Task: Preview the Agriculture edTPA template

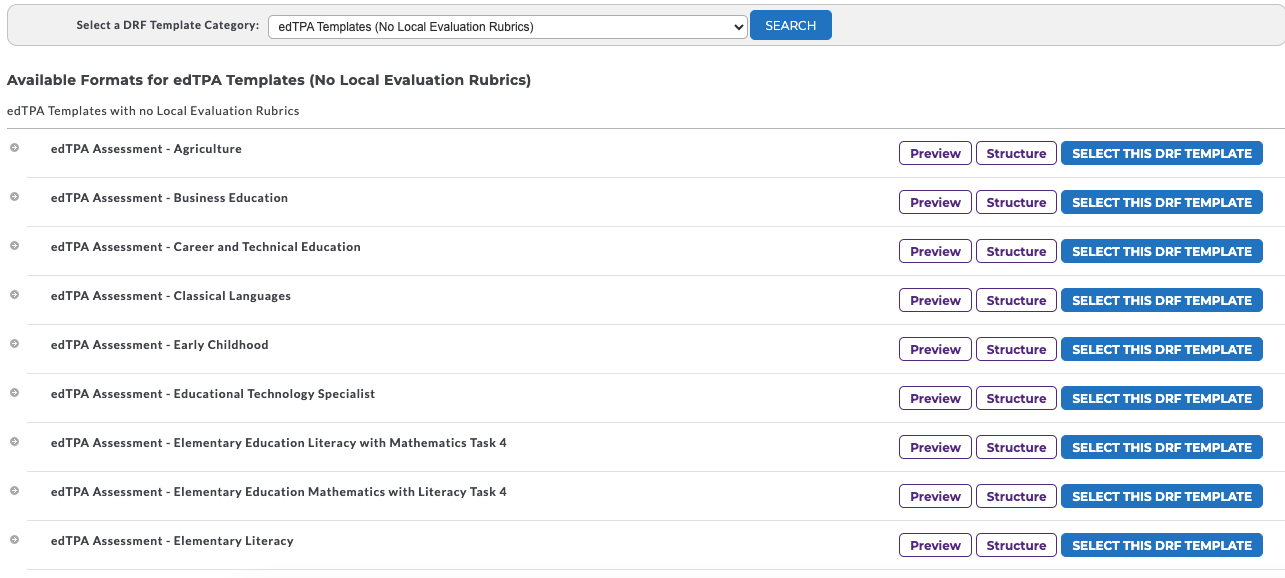Action: (x=935, y=153)
